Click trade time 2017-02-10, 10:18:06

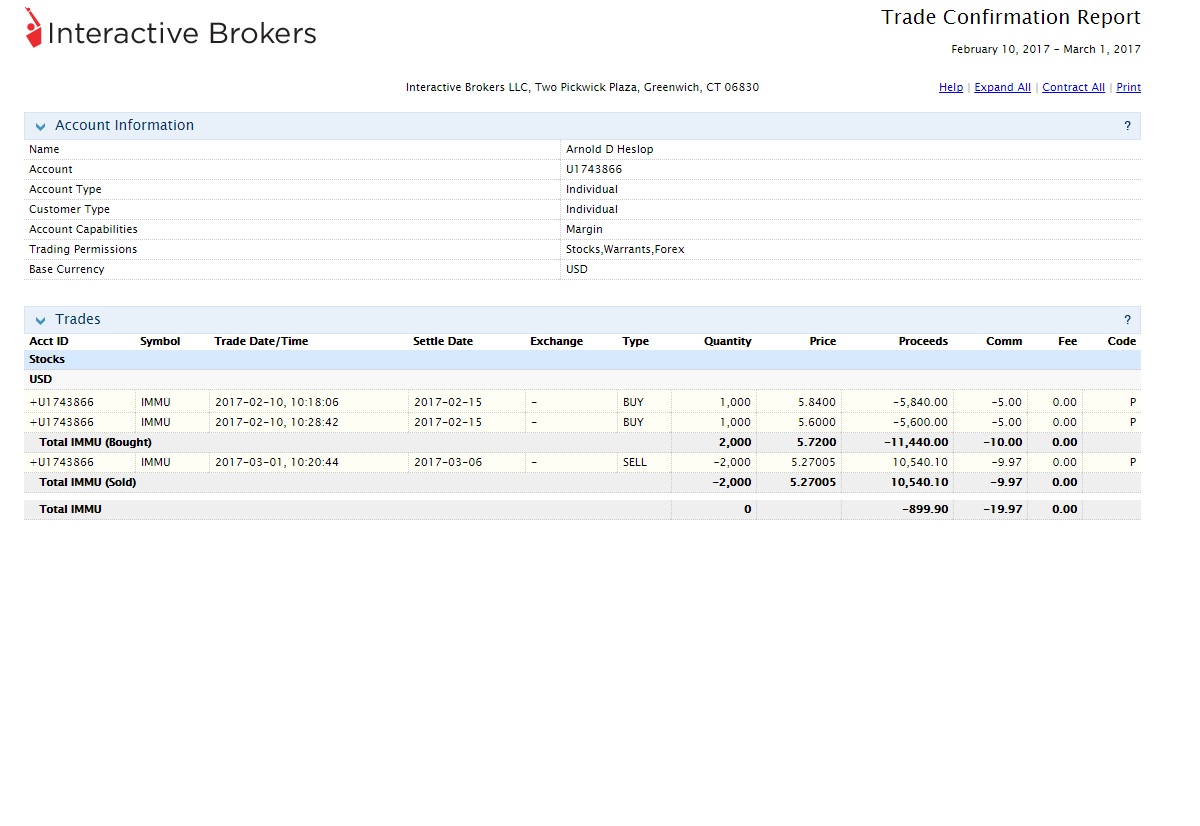277,402
